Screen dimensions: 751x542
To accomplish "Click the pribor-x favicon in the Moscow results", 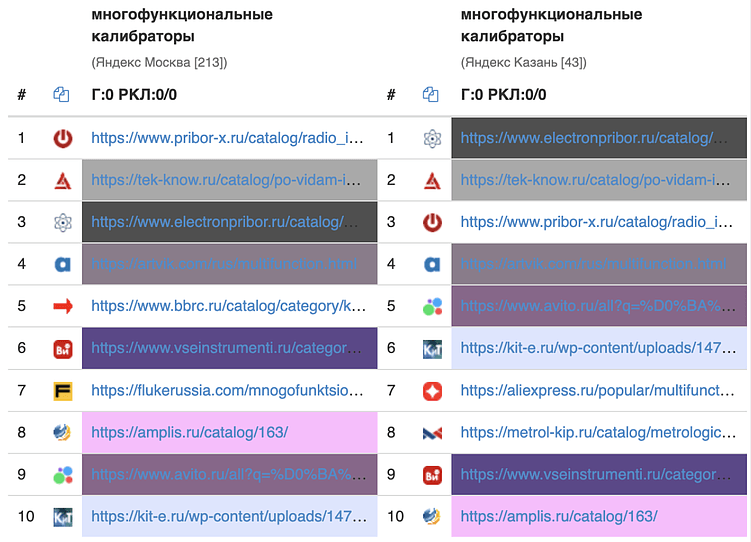I will pos(63,138).
